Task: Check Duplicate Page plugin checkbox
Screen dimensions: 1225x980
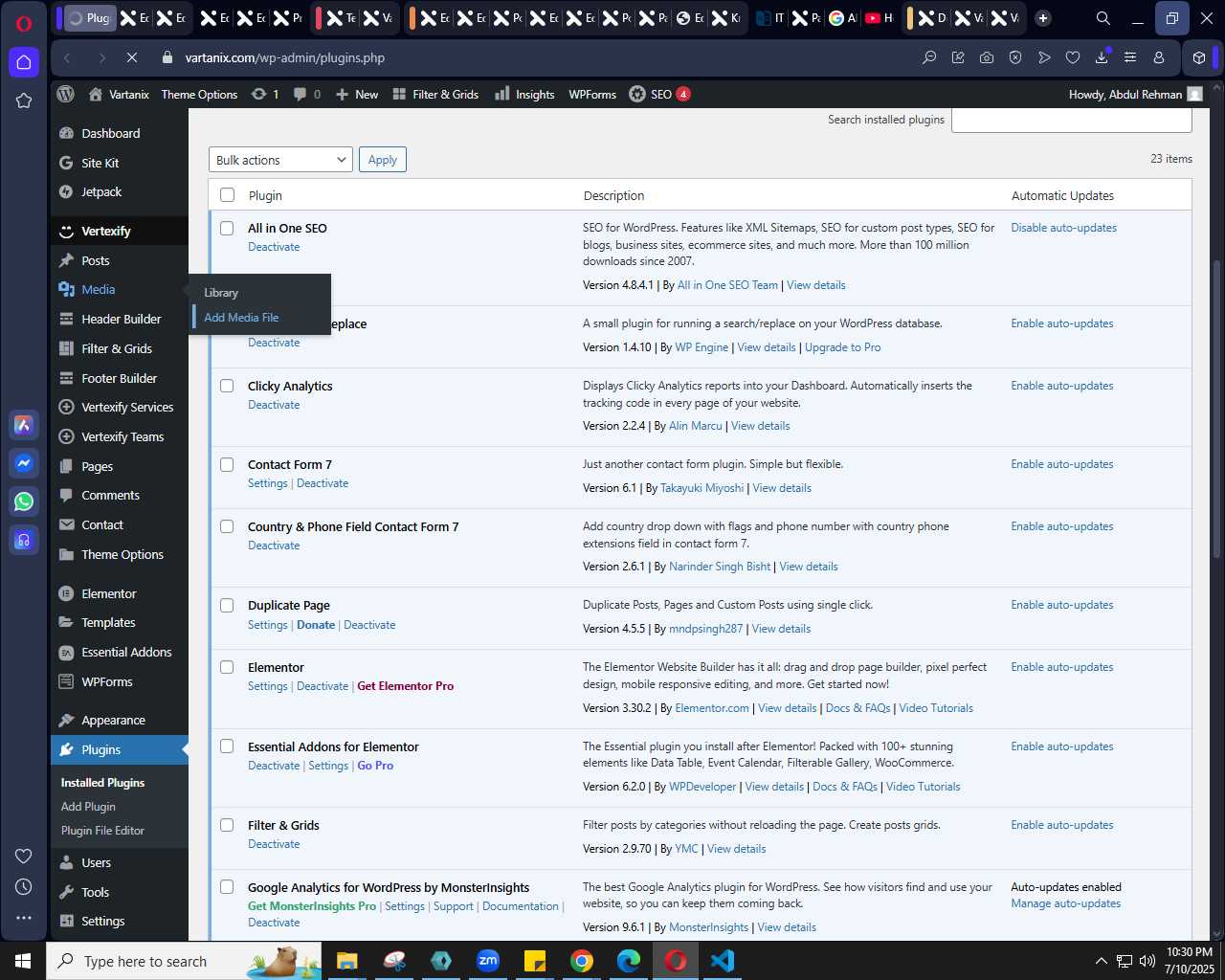Action: pos(227,605)
